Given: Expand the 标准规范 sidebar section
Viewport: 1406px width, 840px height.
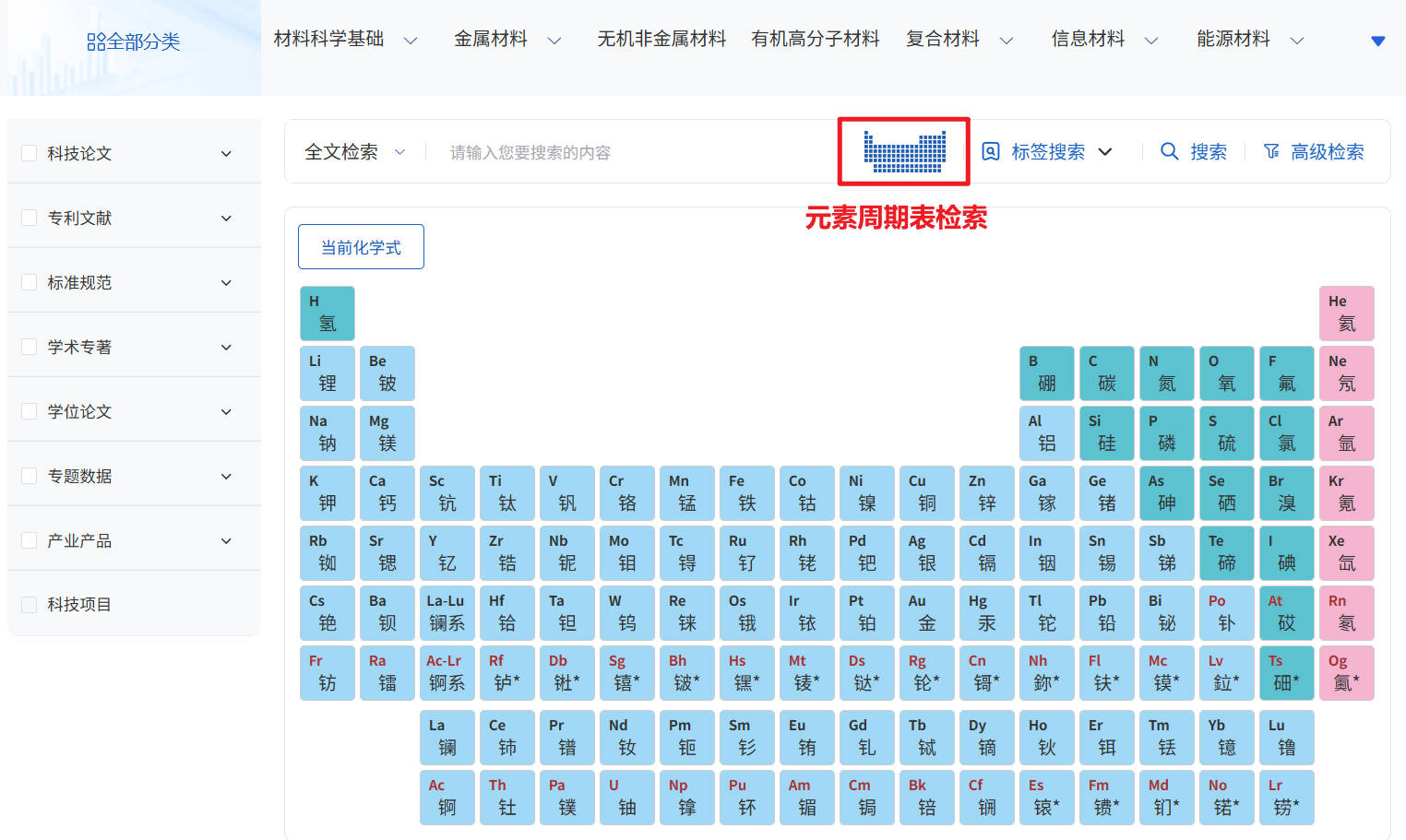Looking at the screenshot, I should [x=226, y=282].
